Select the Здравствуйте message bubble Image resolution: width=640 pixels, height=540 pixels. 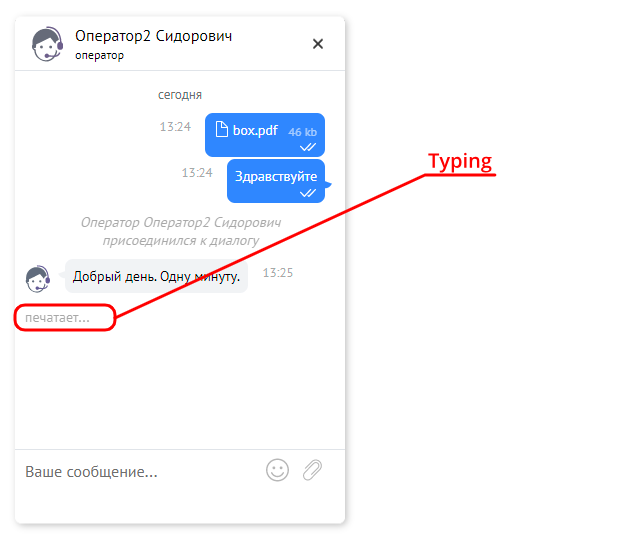point(276,181)
